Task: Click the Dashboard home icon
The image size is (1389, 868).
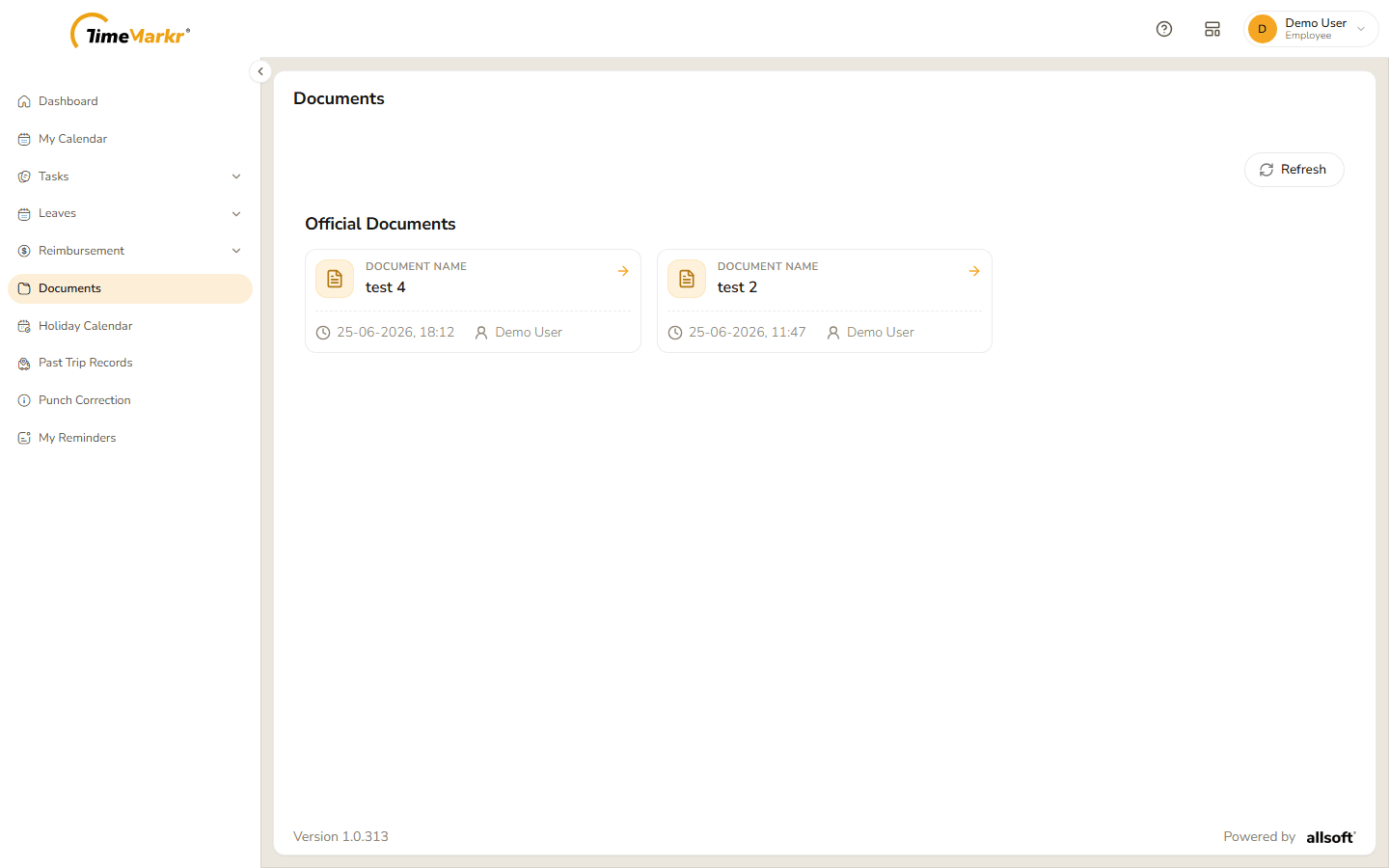Action: (24, 101)
